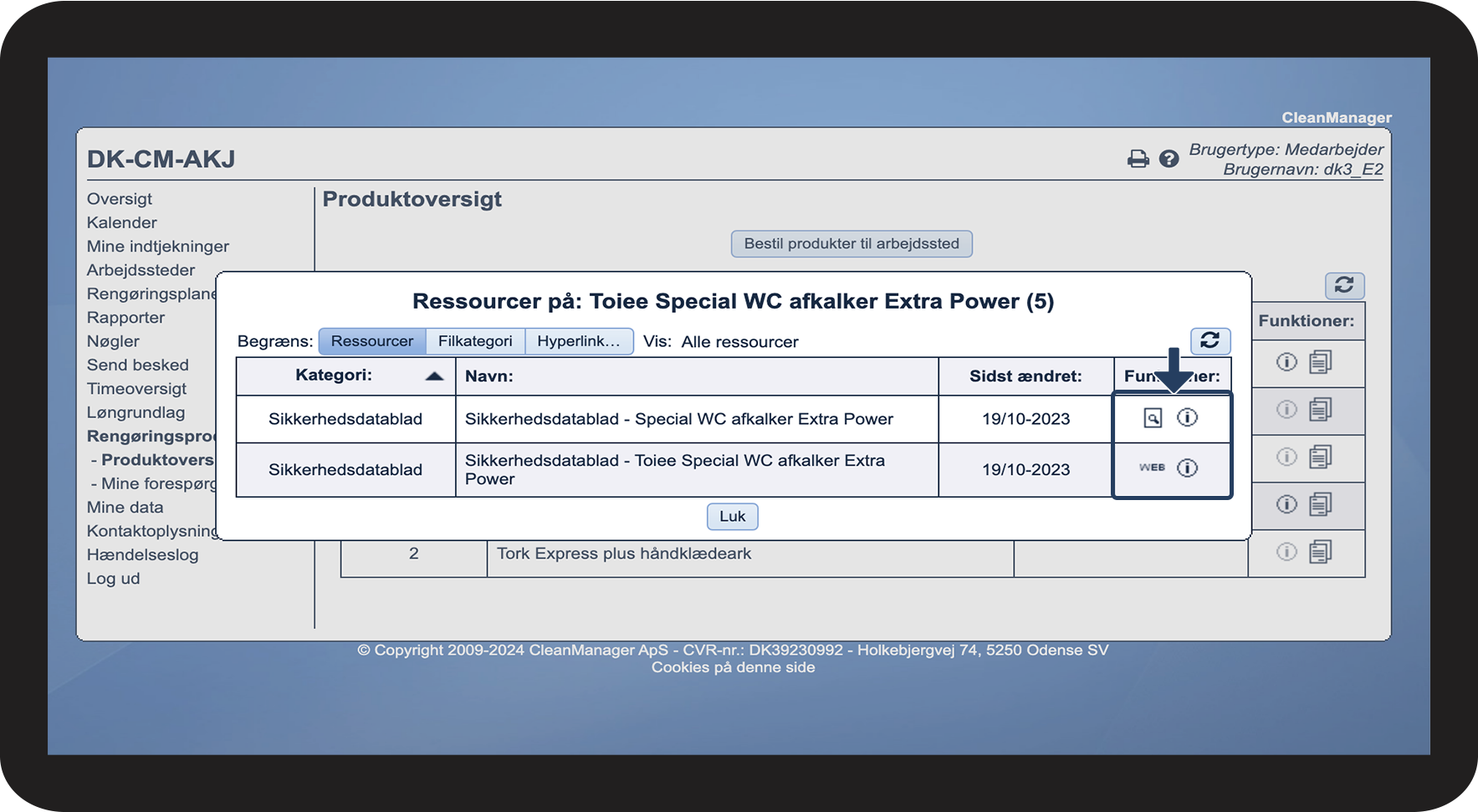The height and width of the screenshot is (812, 1478).
Task: Open Rapporter in the sidebar
Action: coord(126,318)
